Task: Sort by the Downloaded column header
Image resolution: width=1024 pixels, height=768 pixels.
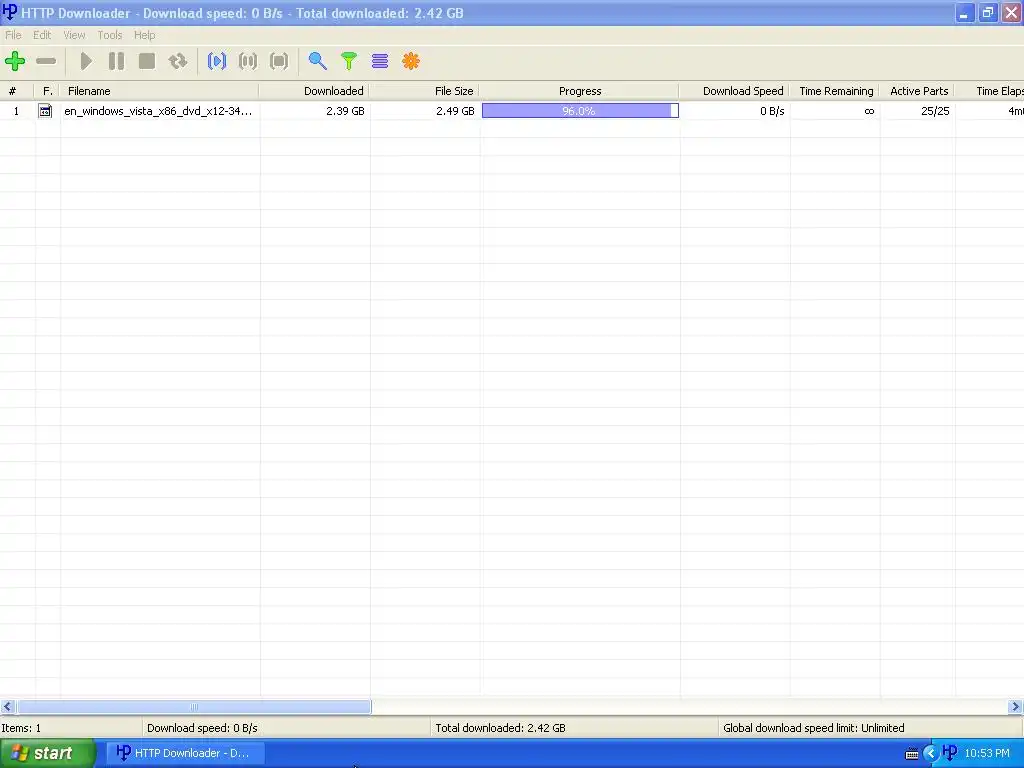Action: pyautogui.click(x=314, y=91)
